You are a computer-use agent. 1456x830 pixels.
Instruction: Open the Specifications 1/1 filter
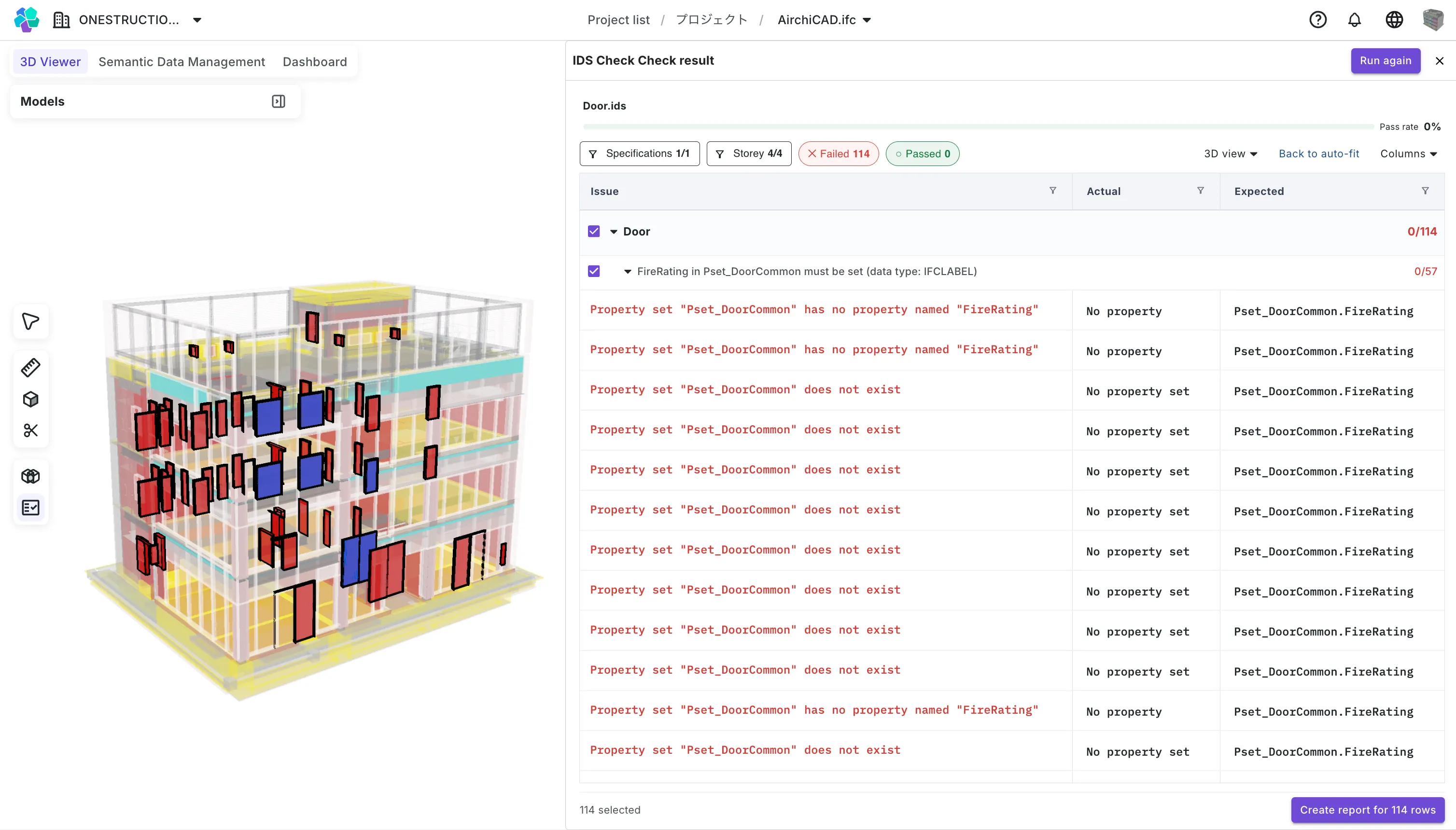point(639,154)
